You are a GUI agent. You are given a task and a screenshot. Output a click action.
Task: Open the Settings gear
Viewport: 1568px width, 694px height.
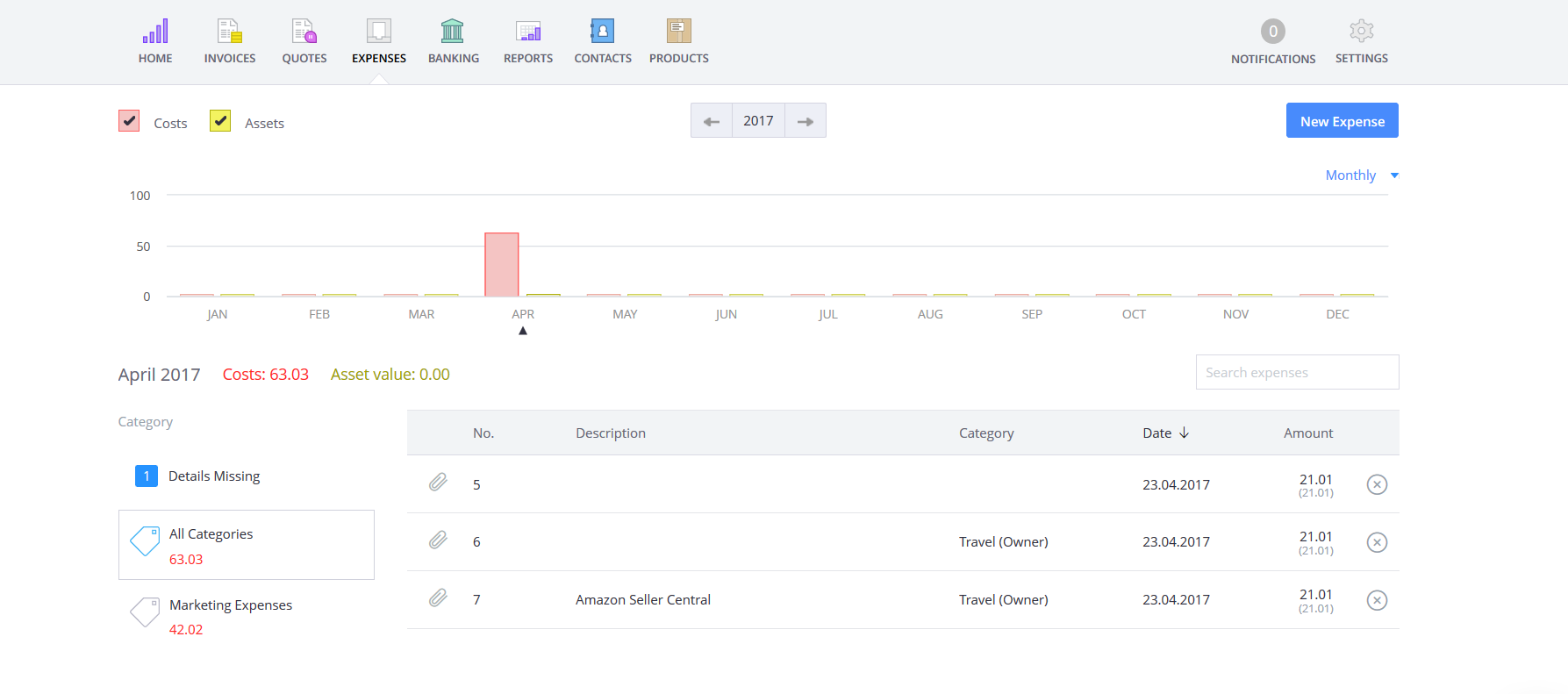tap(1362, 32)
